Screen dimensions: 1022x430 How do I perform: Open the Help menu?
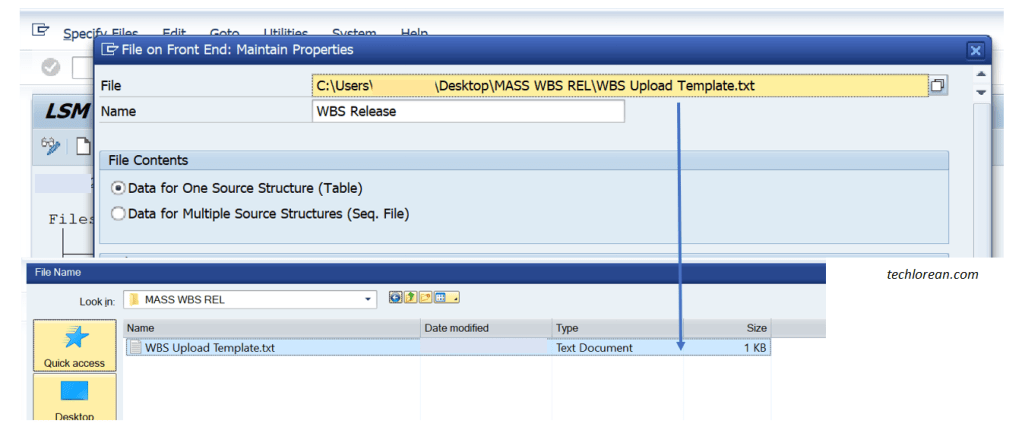click(414, 34)
